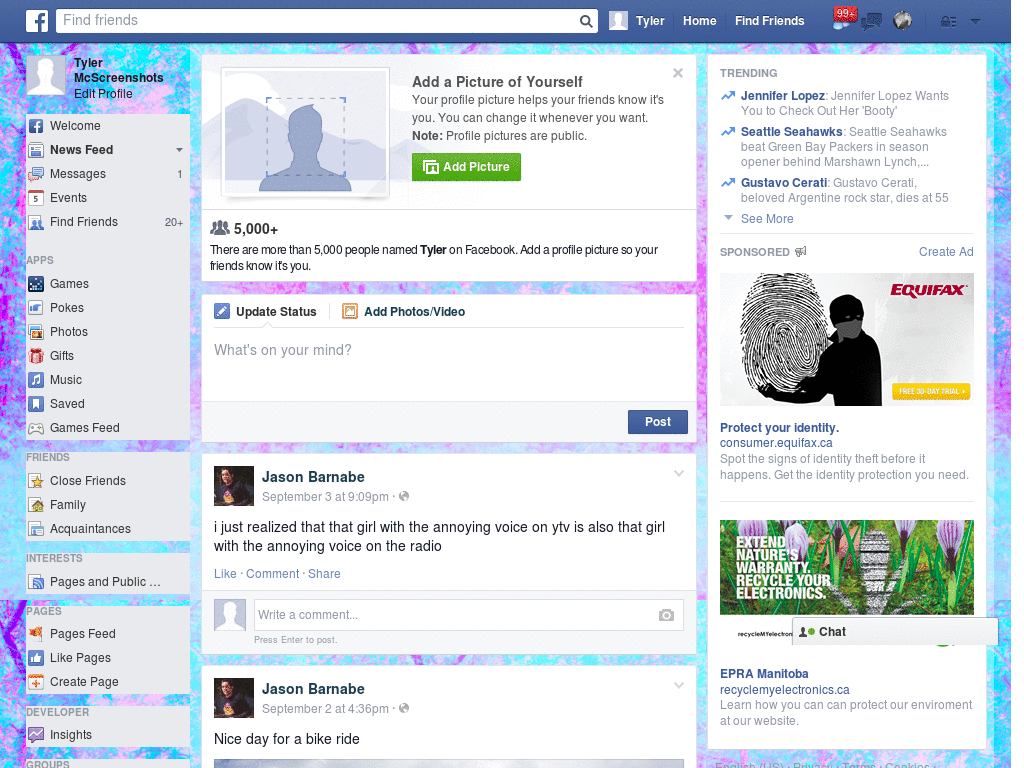Click the Pages and Public feed icon
Viewport: 1024px width, 768px height.
click(x=37, y=582)
